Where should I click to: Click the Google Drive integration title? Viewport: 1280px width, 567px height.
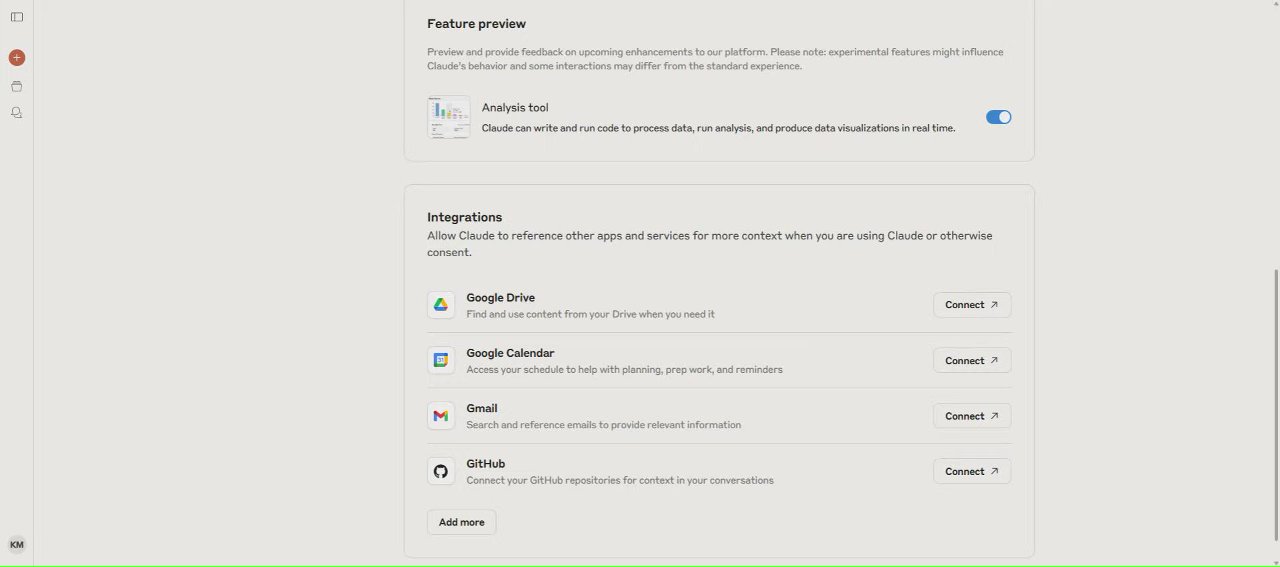[500, 298]
